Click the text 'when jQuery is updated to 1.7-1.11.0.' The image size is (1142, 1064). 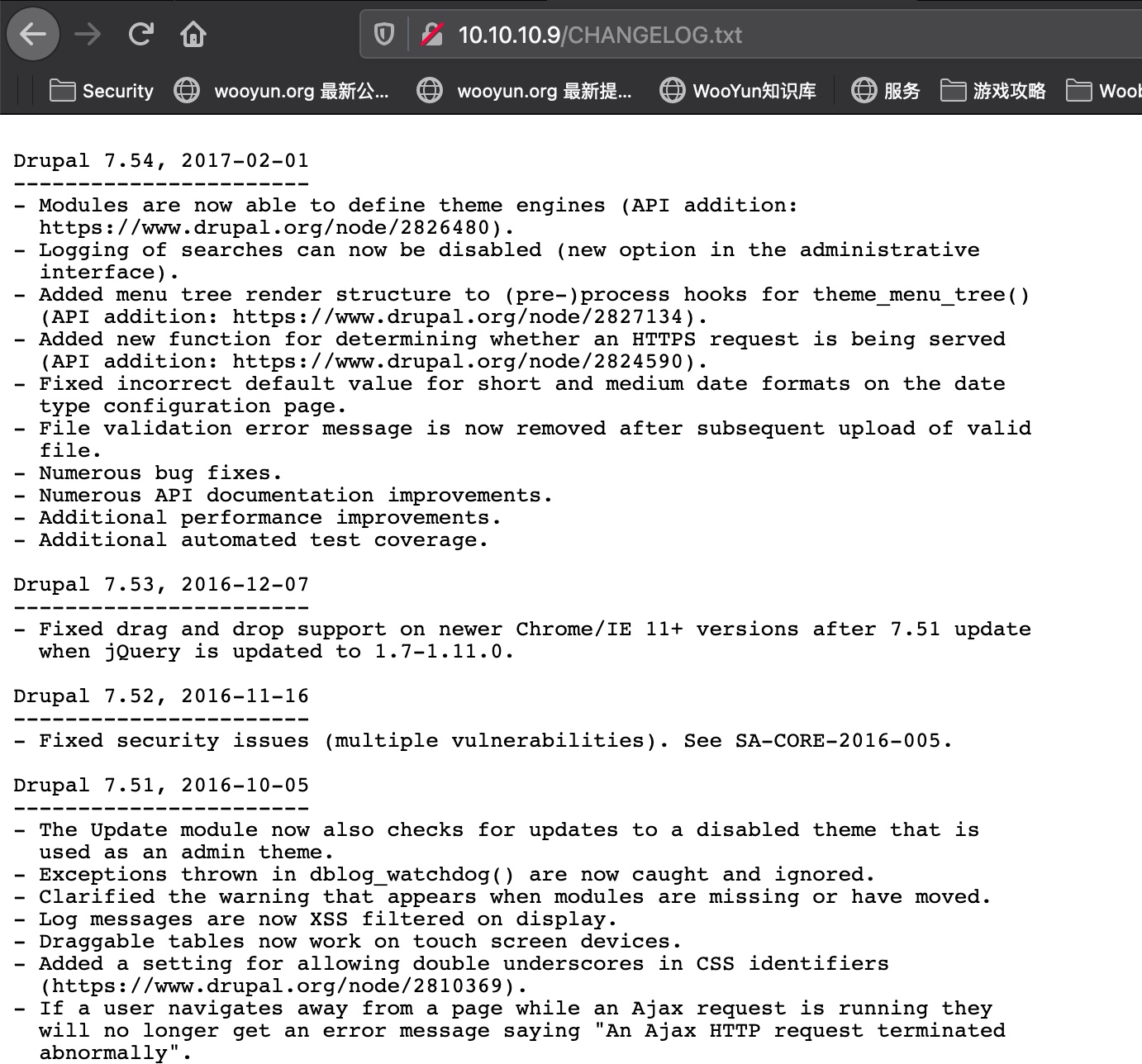point(277,652)
